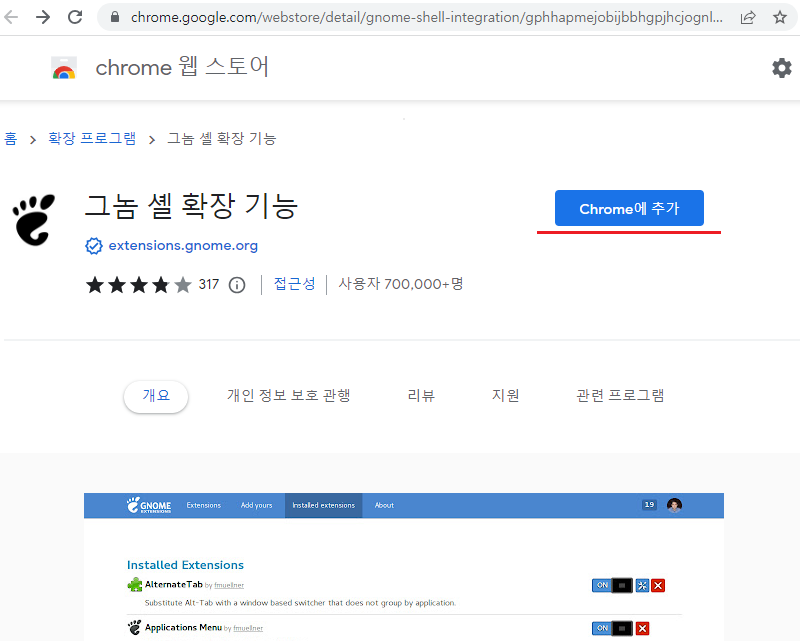Image resolution: width=800 pixels, height=641 pixels.
Task: Reload the current page
Action: coord(76,17)
